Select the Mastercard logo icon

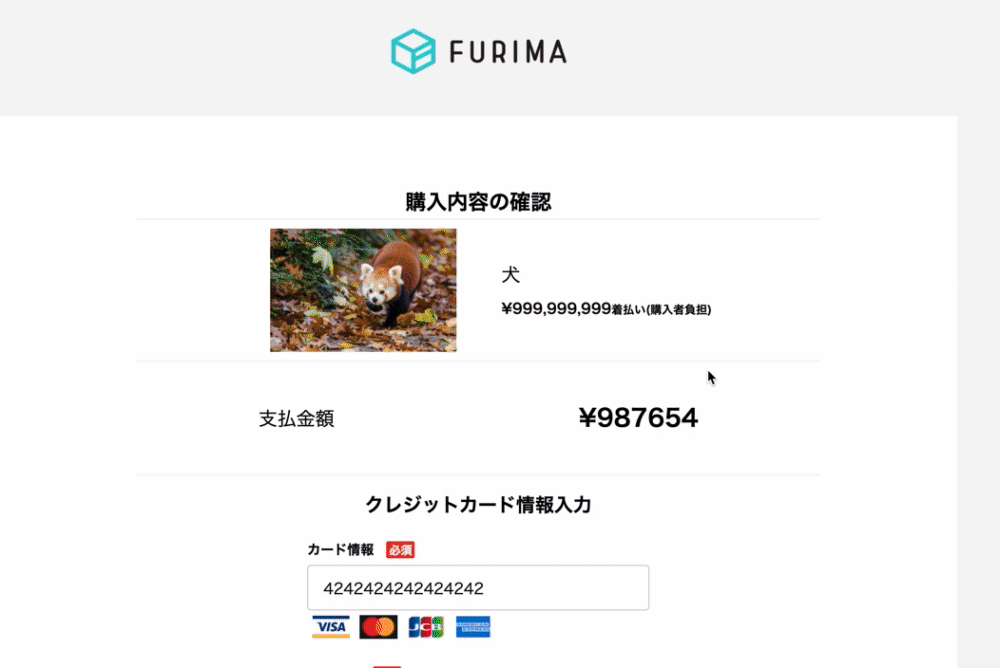378,627
